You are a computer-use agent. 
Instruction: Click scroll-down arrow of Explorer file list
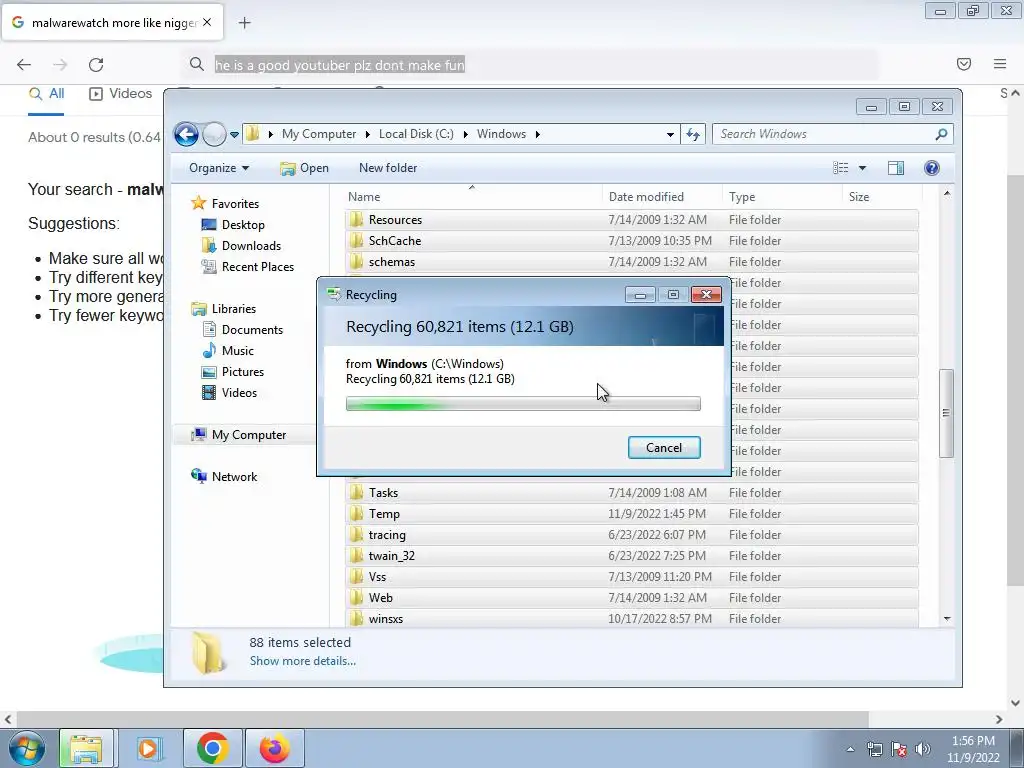[947, 618]
